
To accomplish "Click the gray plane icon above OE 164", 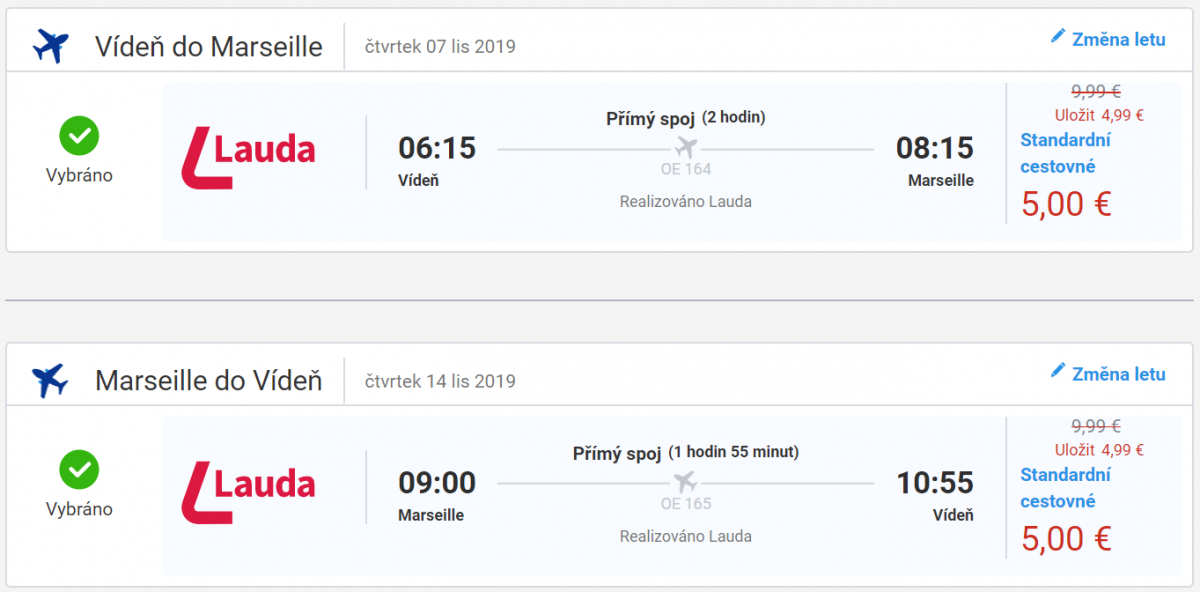I will 685,147.
